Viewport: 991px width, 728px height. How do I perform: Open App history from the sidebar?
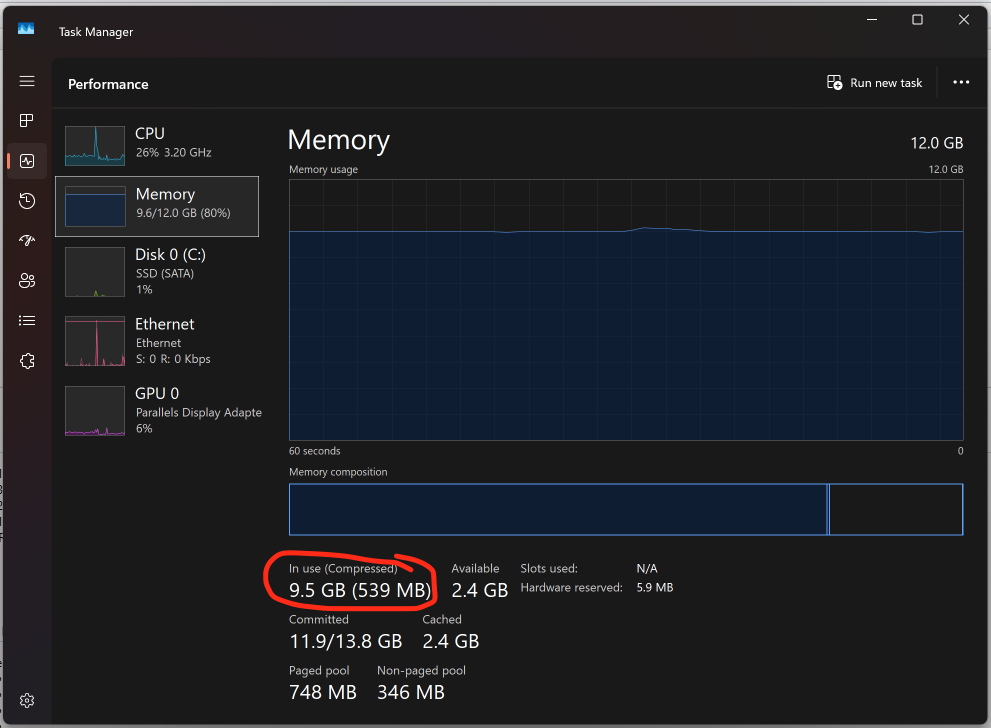pyautogui.click(x=27, y=201)
